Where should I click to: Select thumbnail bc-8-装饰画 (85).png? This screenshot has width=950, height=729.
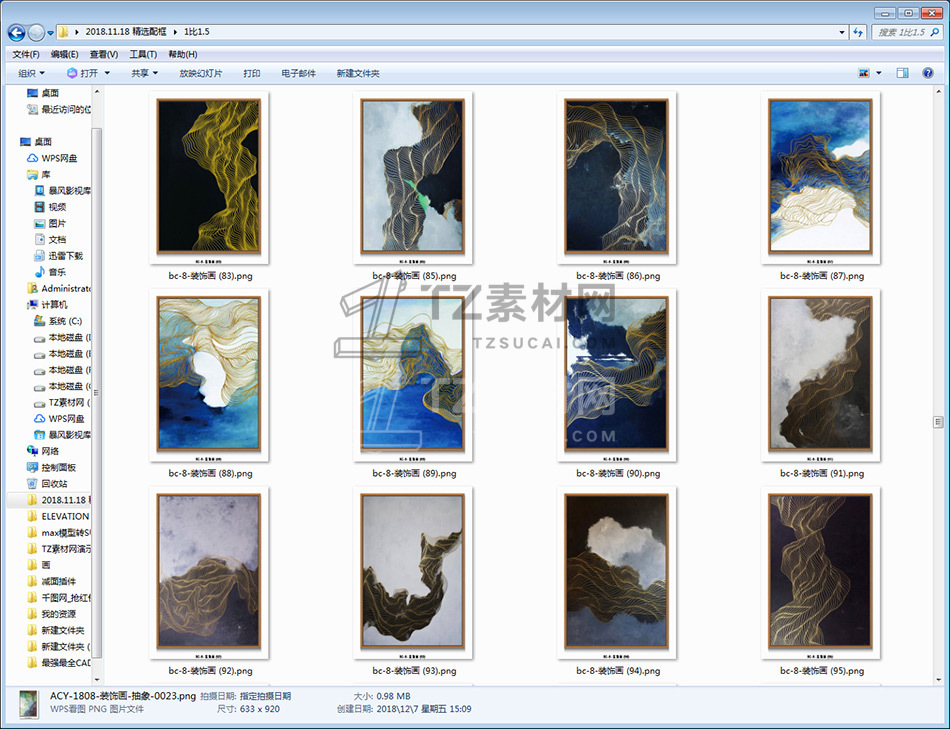click(x=413, y=176)
